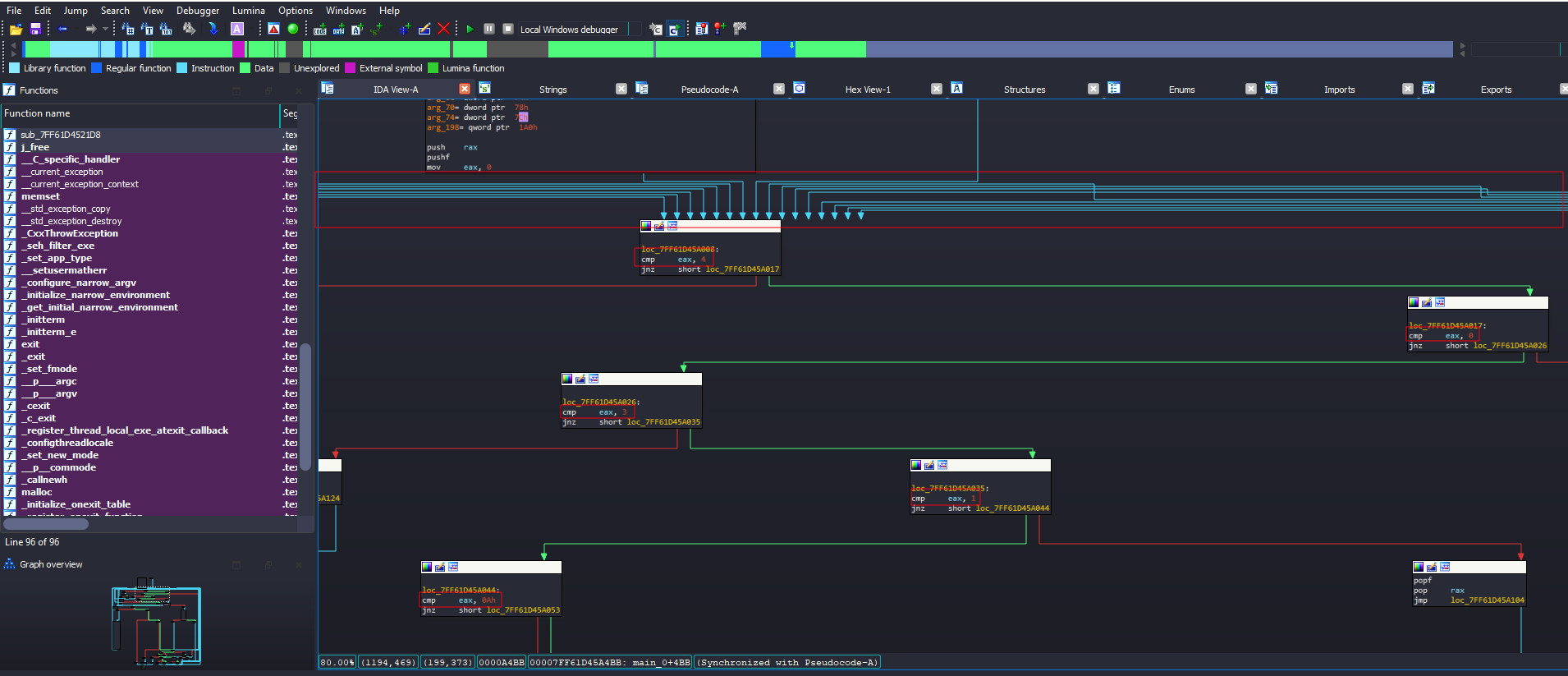The height and width of the screenshot is (676, 1568).
Task: Click the red warning triangle toolbar icon
Action: (274, 29)
